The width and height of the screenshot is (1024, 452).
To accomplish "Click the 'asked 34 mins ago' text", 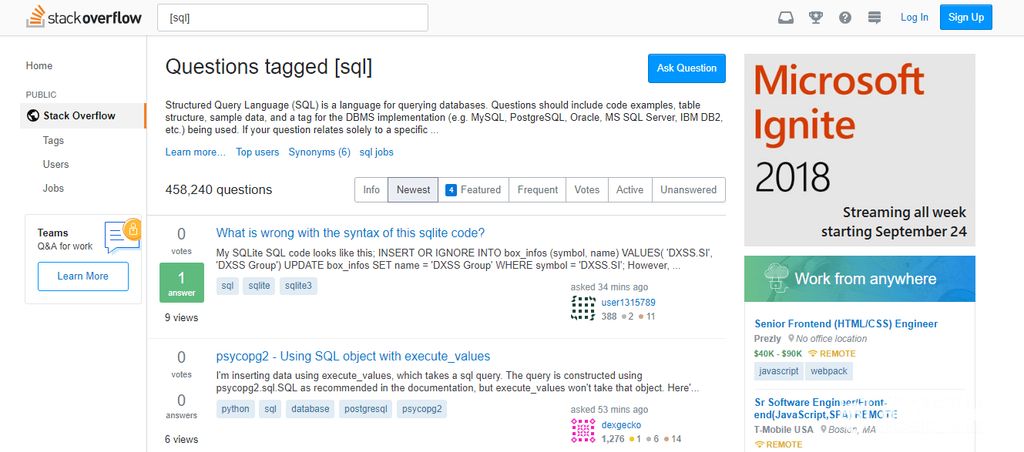I will pos(609,287).
